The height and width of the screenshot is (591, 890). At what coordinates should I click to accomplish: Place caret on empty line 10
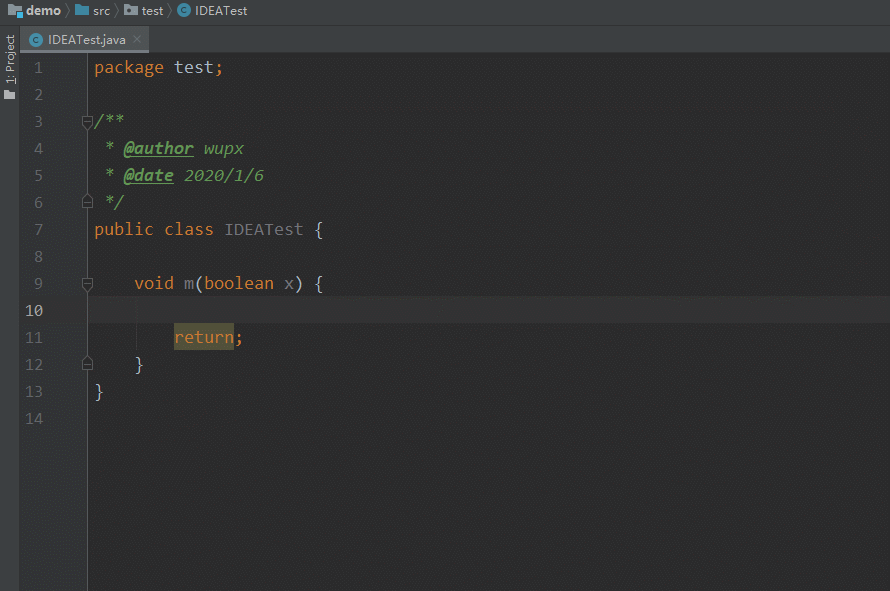488,310
